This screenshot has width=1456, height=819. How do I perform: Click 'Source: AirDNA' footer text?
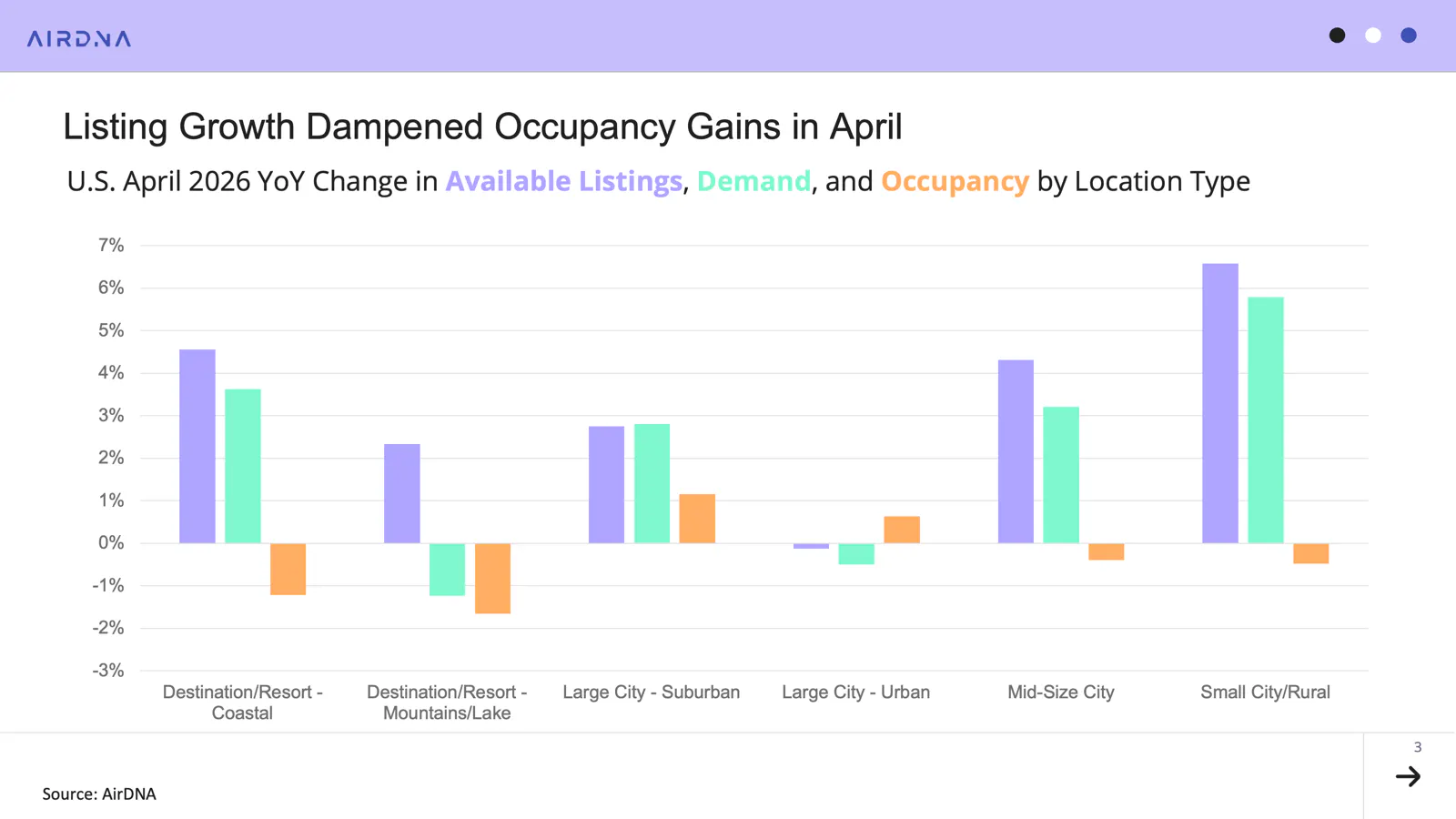[x=99, y=794]
